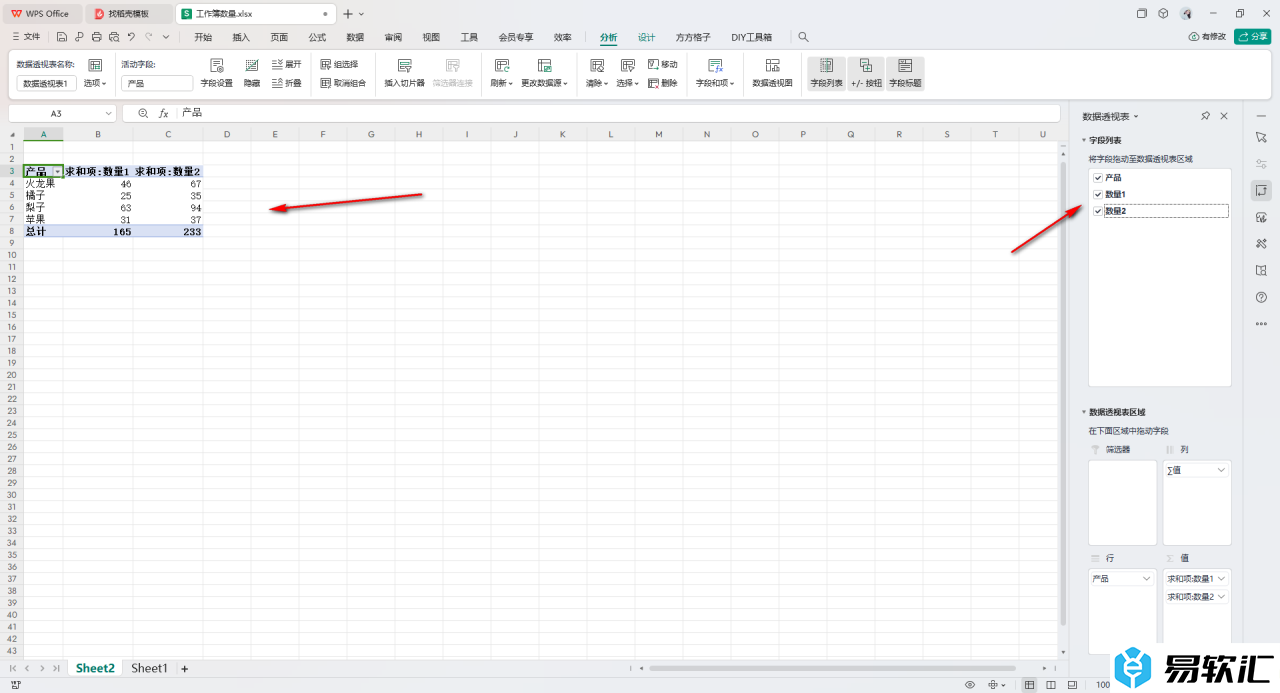The width and height of the screenshot is (1280, 693).
Task: Collapse the 数据透视表区域 section
Action: pos(1083,412)
